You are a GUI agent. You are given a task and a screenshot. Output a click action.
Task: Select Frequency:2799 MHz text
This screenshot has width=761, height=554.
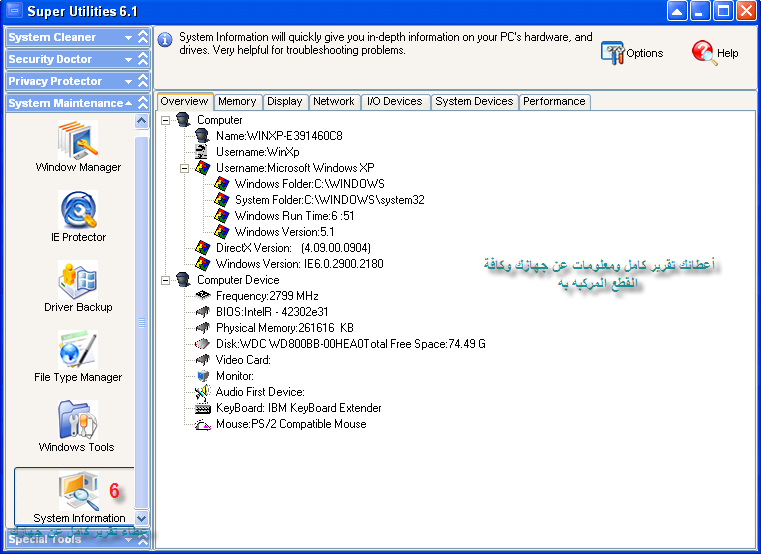(267, 296)
